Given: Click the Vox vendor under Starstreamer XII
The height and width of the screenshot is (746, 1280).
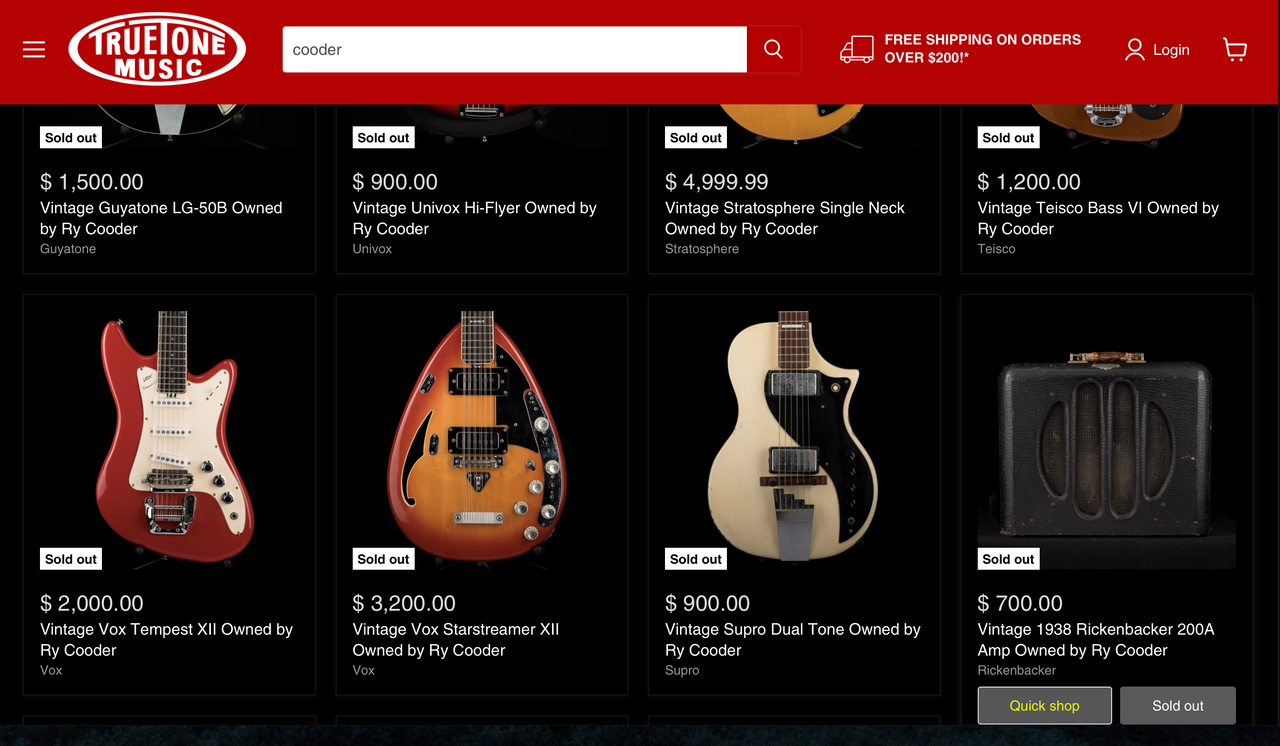Looking at the screenshot, I should pos(364,671).
